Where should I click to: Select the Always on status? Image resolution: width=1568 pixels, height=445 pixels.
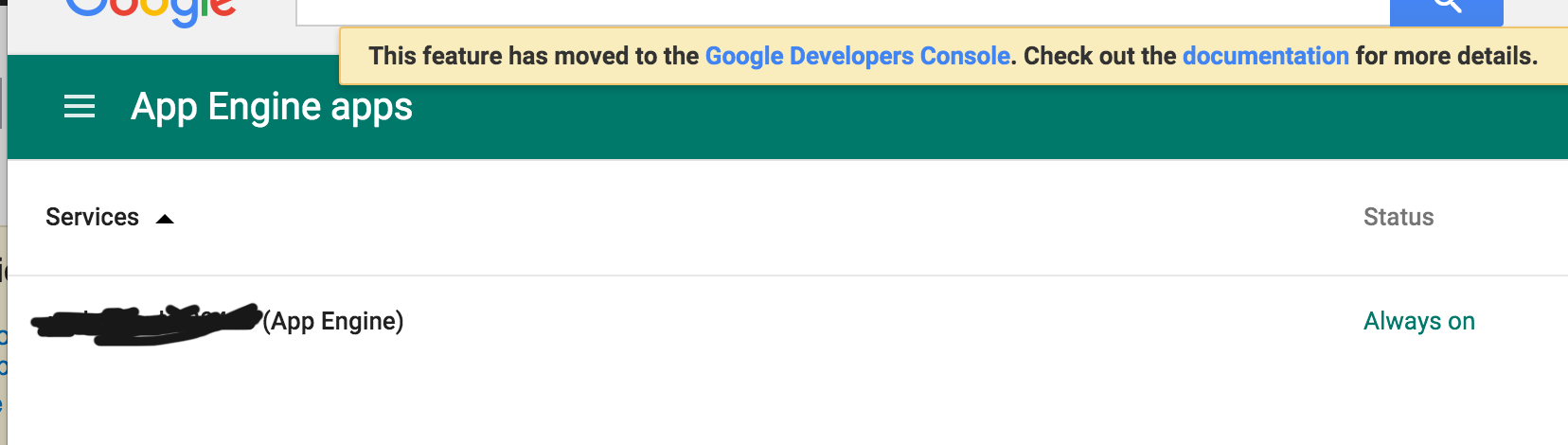pos(1419,321)
